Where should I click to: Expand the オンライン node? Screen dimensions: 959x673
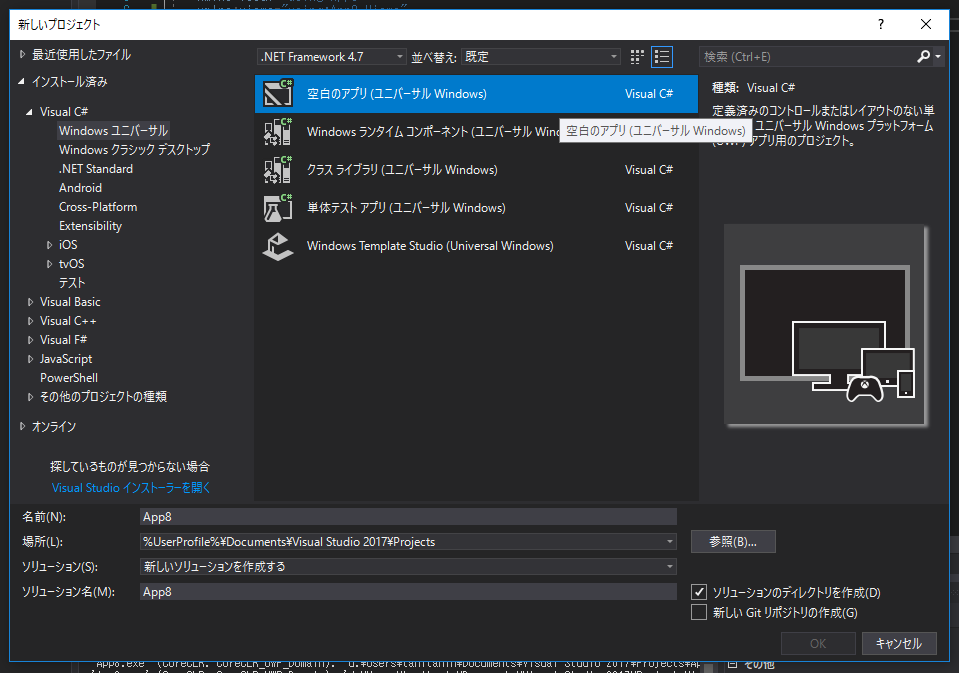[x=22, y=426]
